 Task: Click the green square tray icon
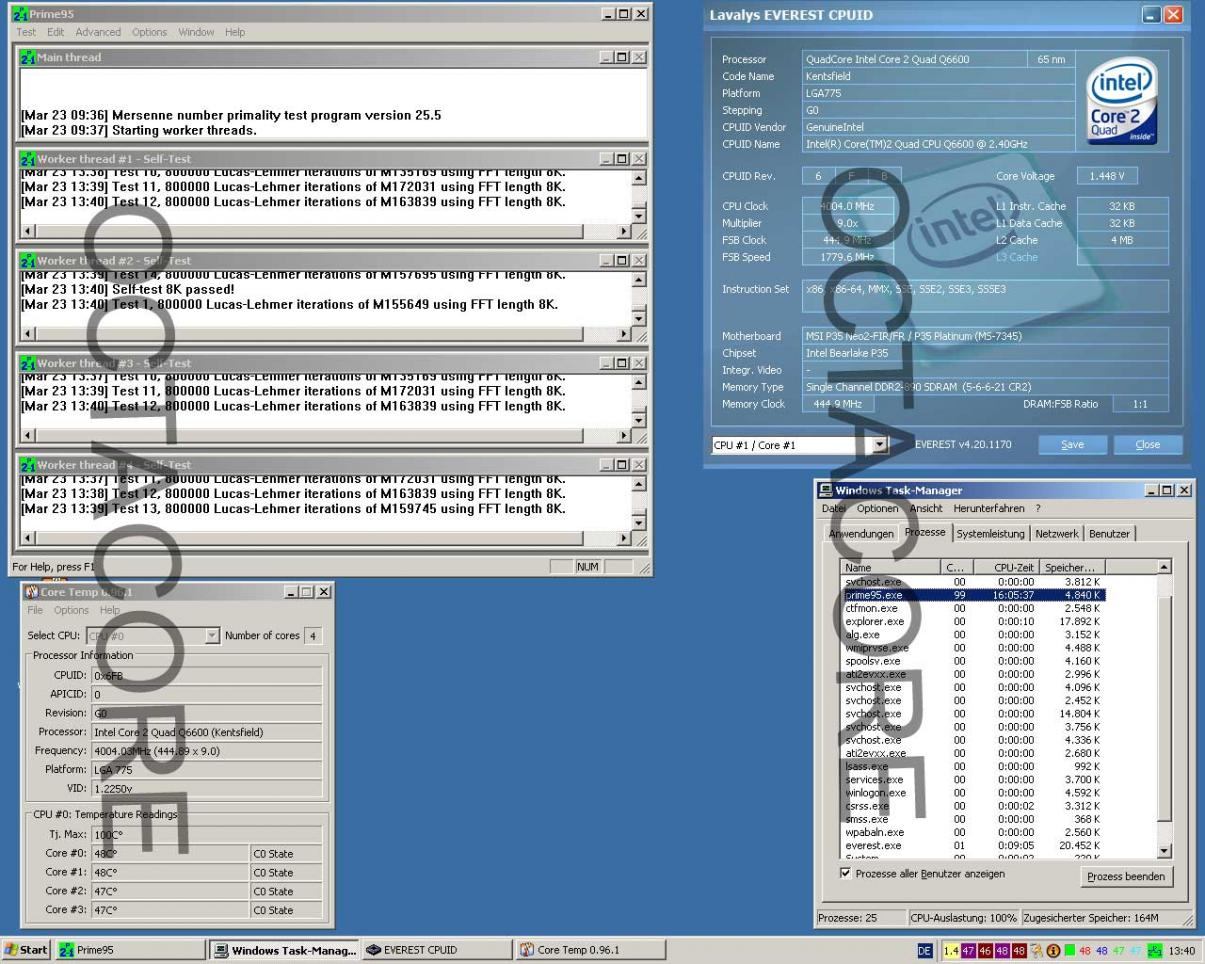coord(1069,951)
